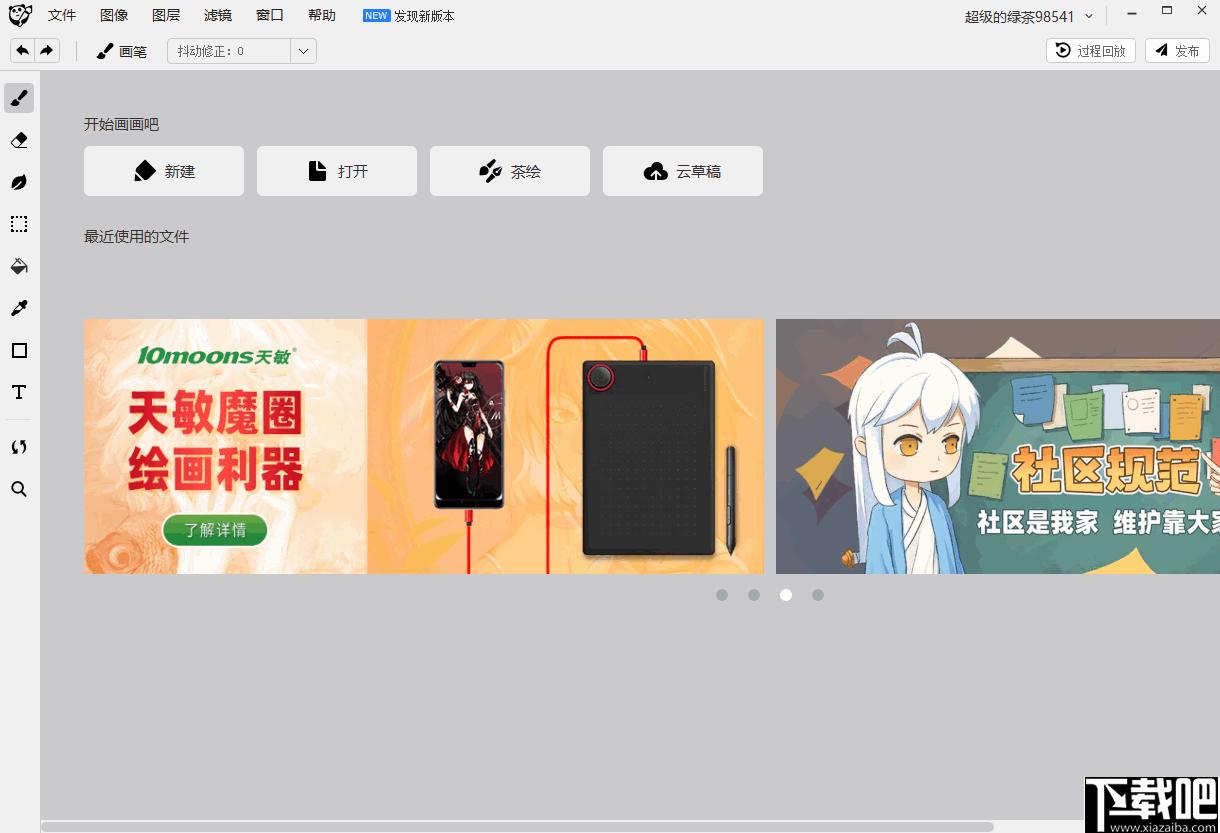Click the 云草稿 cloud drafts button
The image size is (1220, 833).
(x=683, y=171)
